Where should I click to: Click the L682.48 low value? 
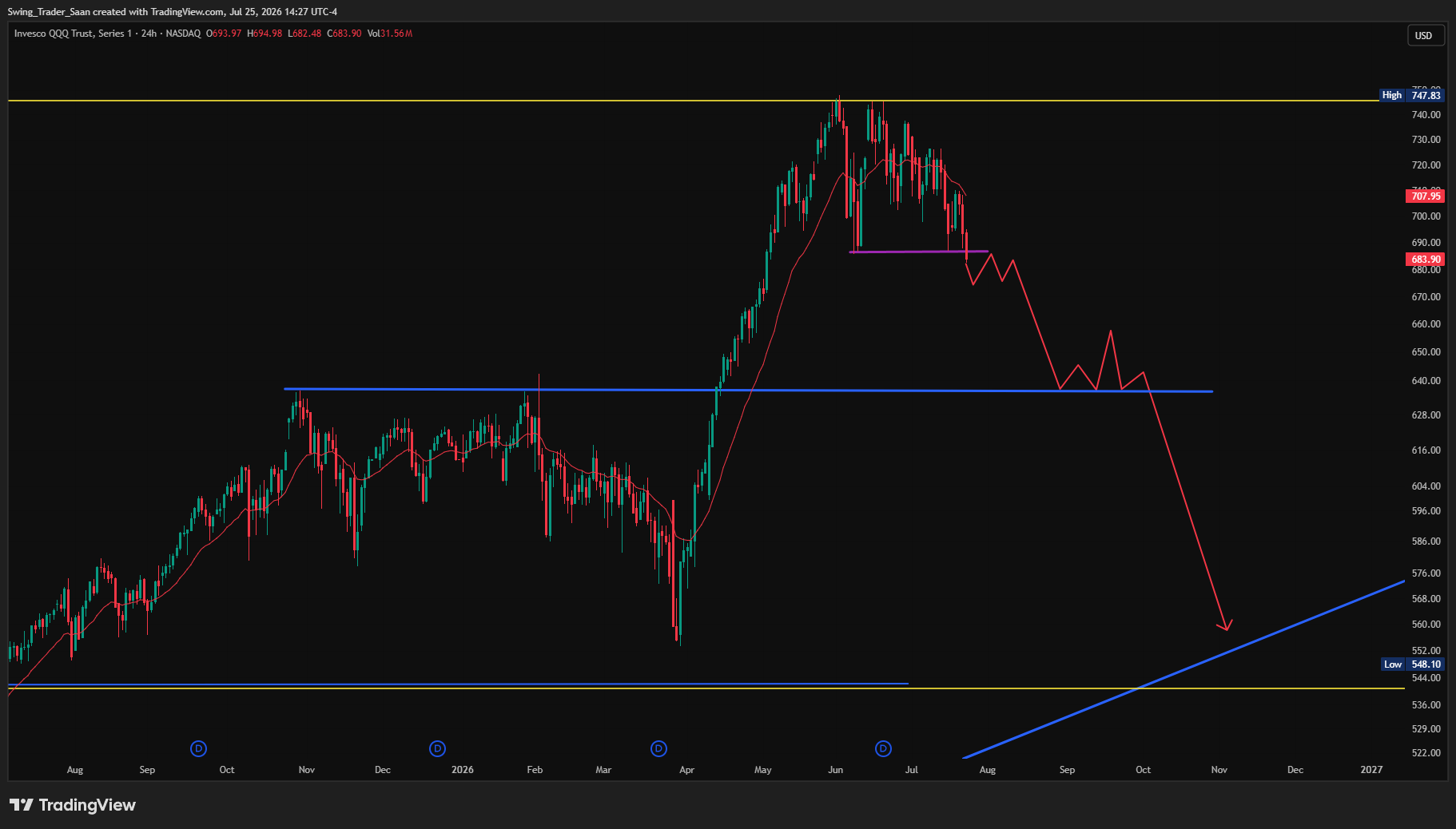tap(304, 34)
